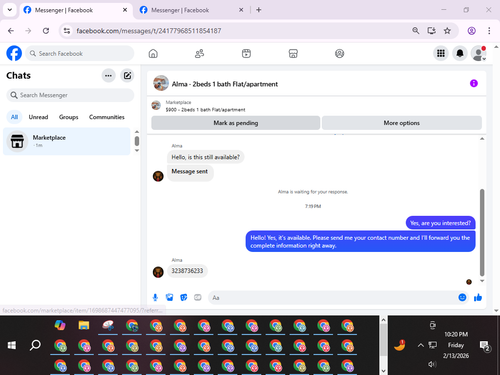
Task: Open conversation information purple icon
Action: coord(474,83)
